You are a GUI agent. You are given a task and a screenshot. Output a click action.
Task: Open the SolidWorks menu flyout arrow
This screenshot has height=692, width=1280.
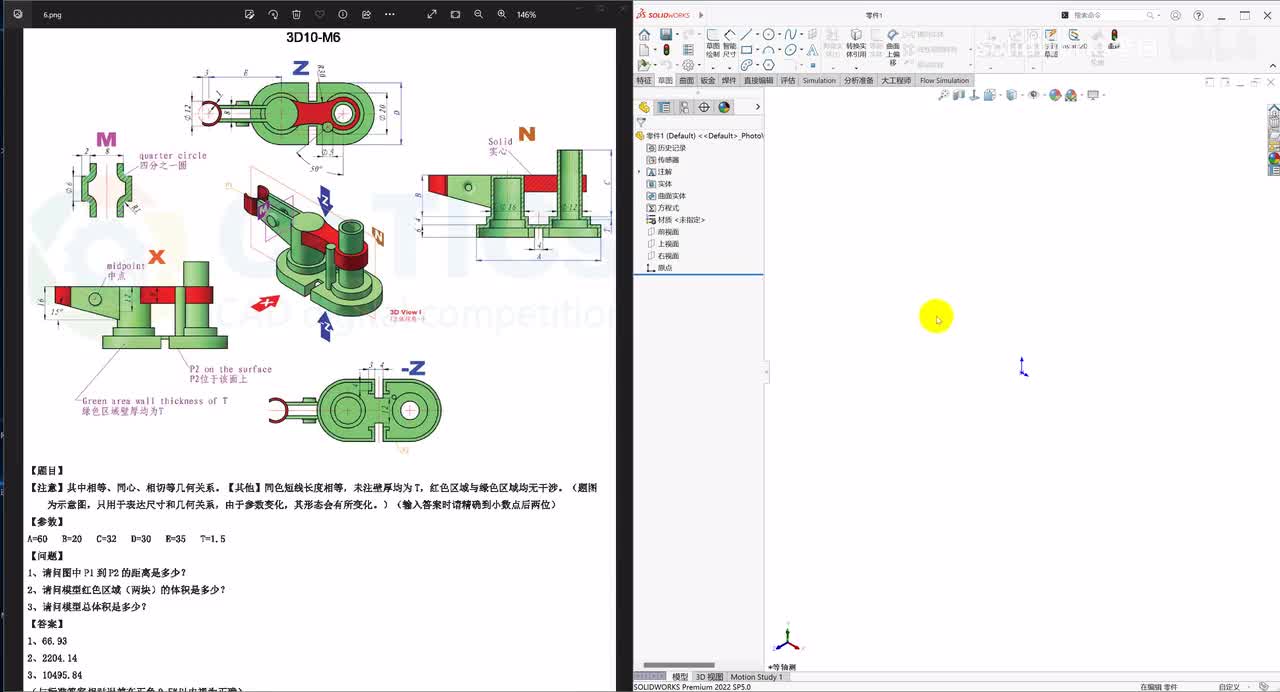tap(701, 15)
